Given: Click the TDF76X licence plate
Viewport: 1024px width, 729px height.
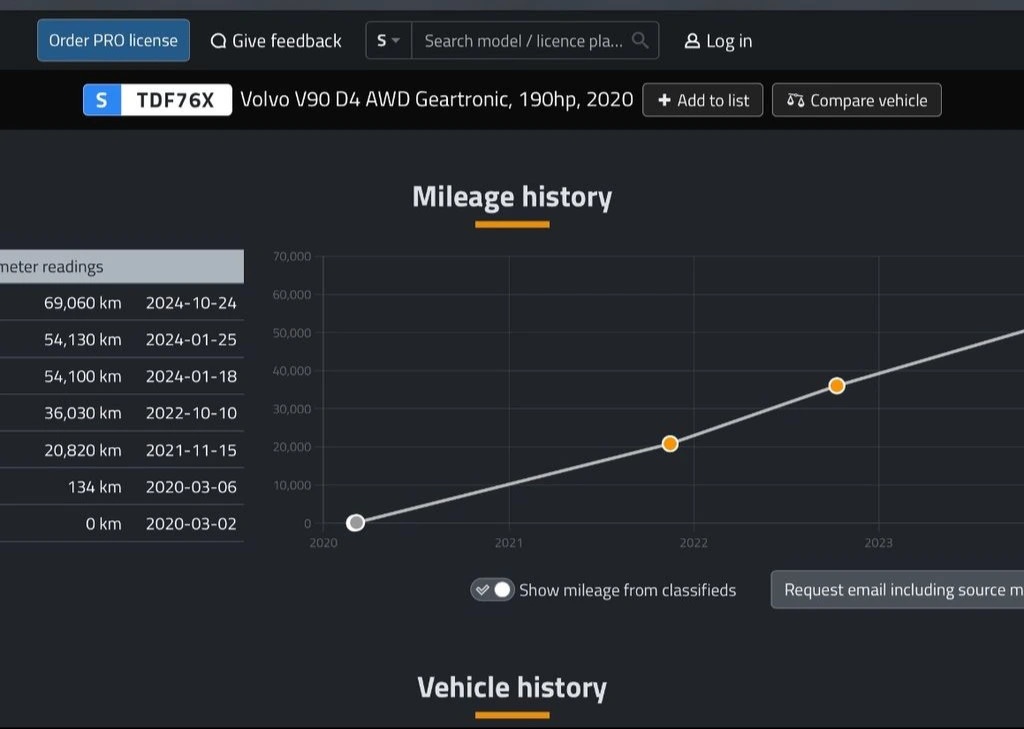Looking at the screenshot, I should pos(176,100).
